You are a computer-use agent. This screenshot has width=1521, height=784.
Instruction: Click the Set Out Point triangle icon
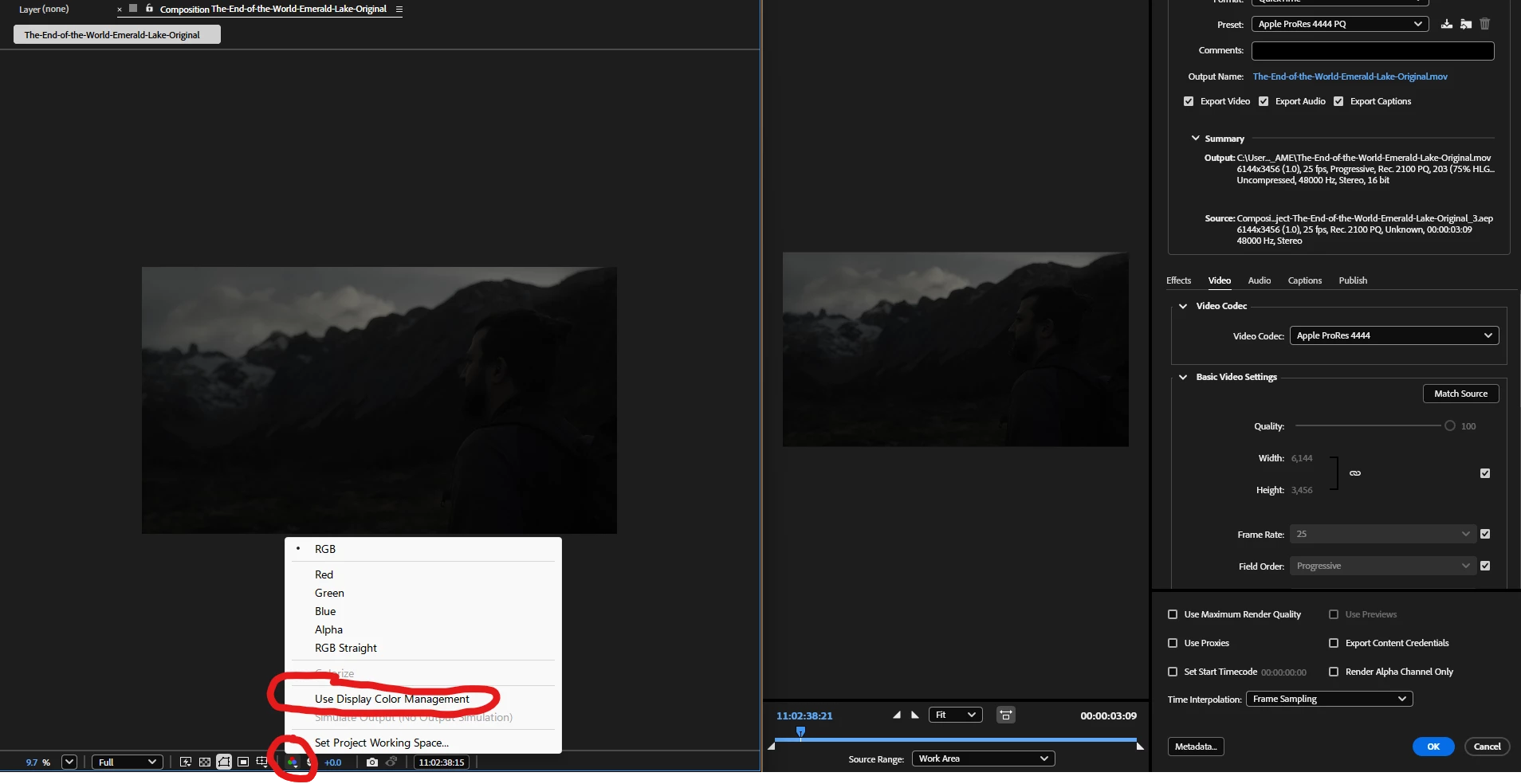pos(915,715)
